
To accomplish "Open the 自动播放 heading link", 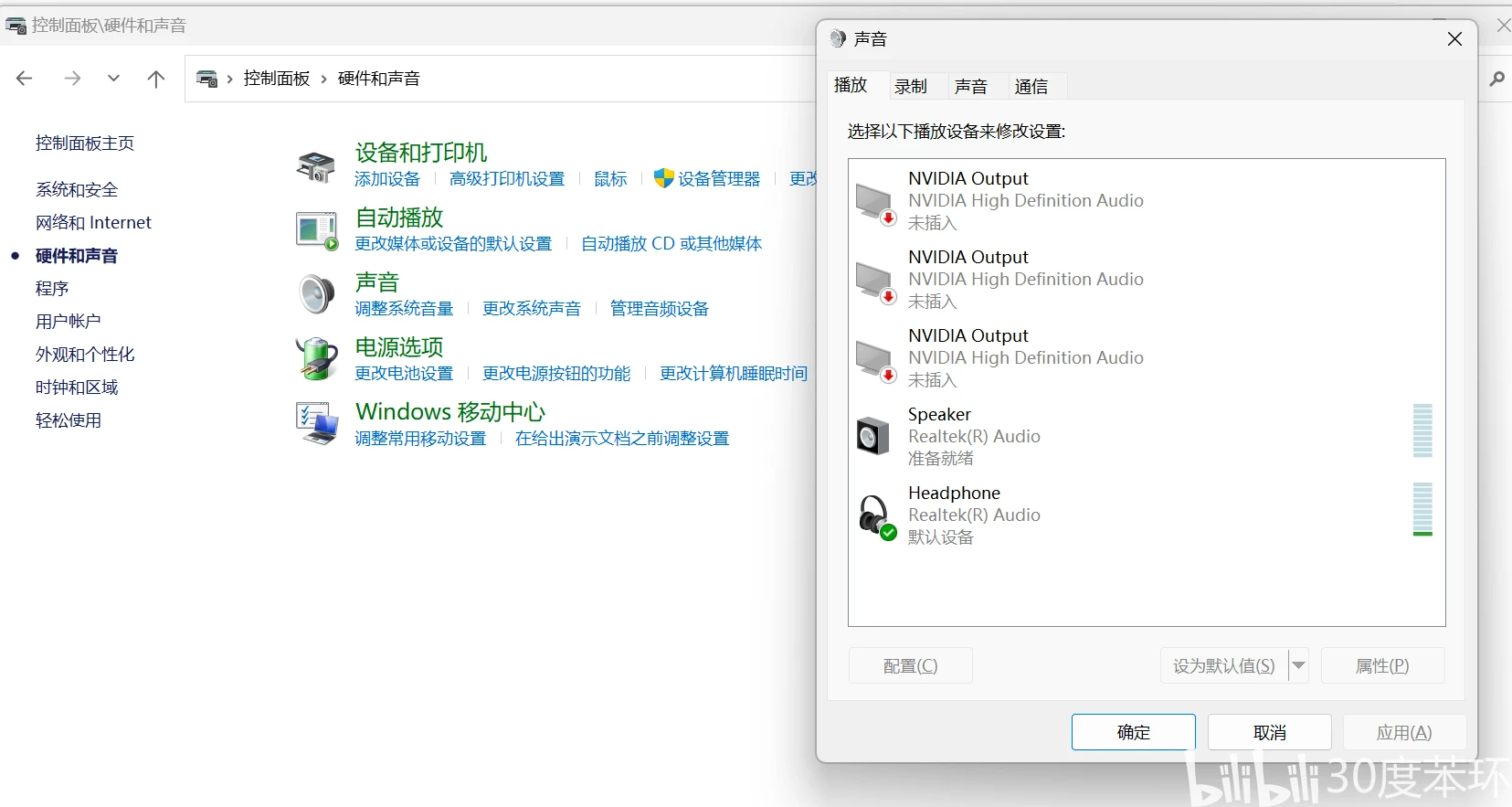I will [399, 218].
